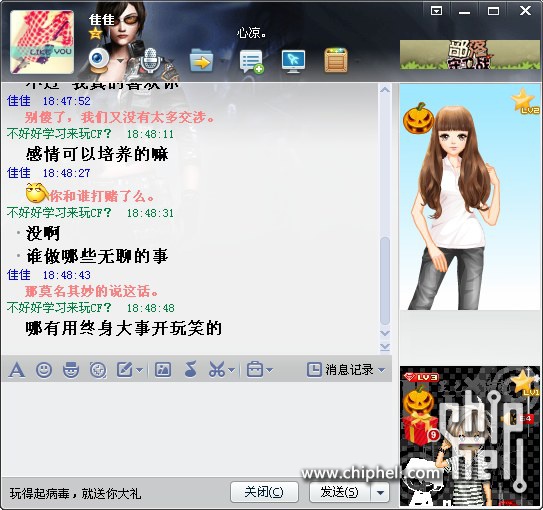543x510 pixels.
Task: Click inside the message input area
Action: point(196,429)
